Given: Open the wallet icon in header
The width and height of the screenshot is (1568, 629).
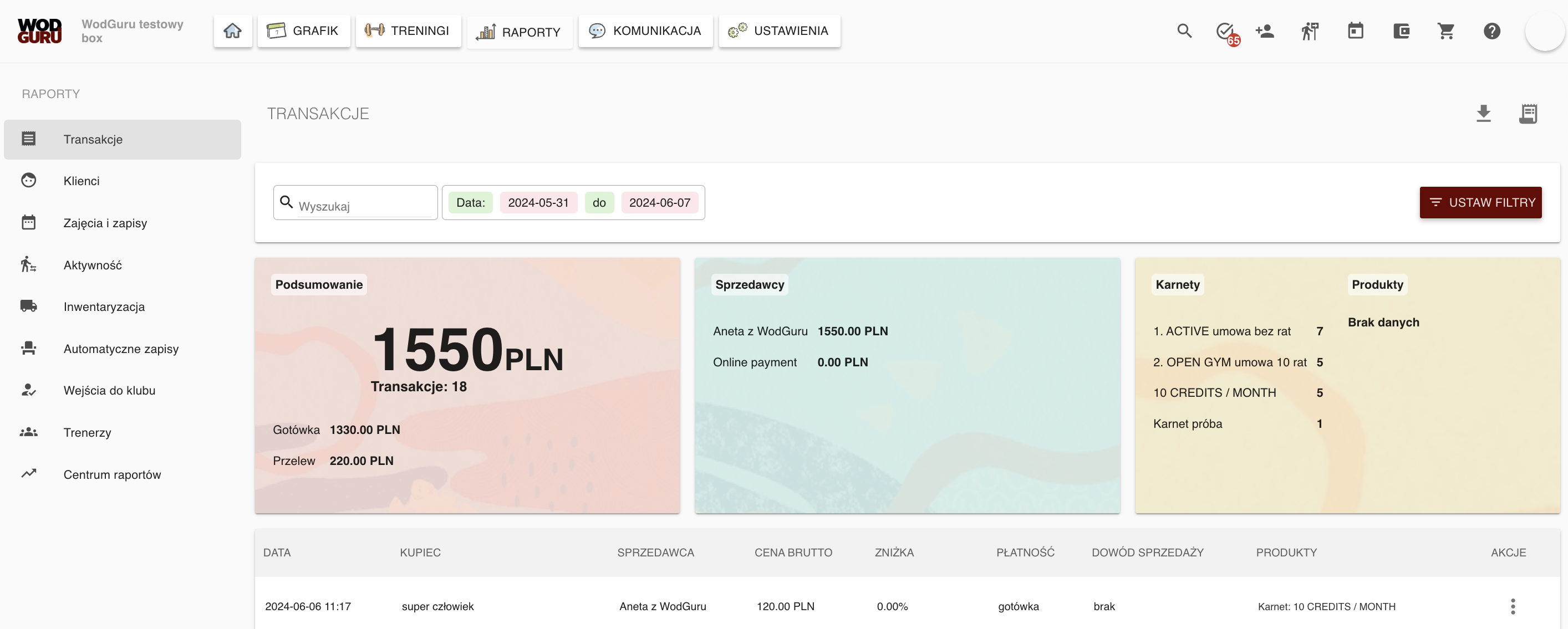Looking at the screenshot, I should point(1401,31).
